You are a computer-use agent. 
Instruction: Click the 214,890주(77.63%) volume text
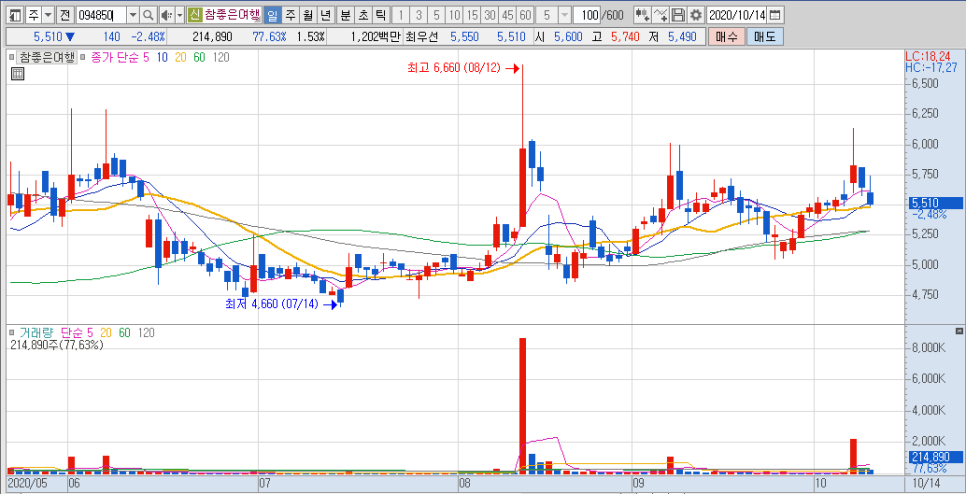[57, 345]
